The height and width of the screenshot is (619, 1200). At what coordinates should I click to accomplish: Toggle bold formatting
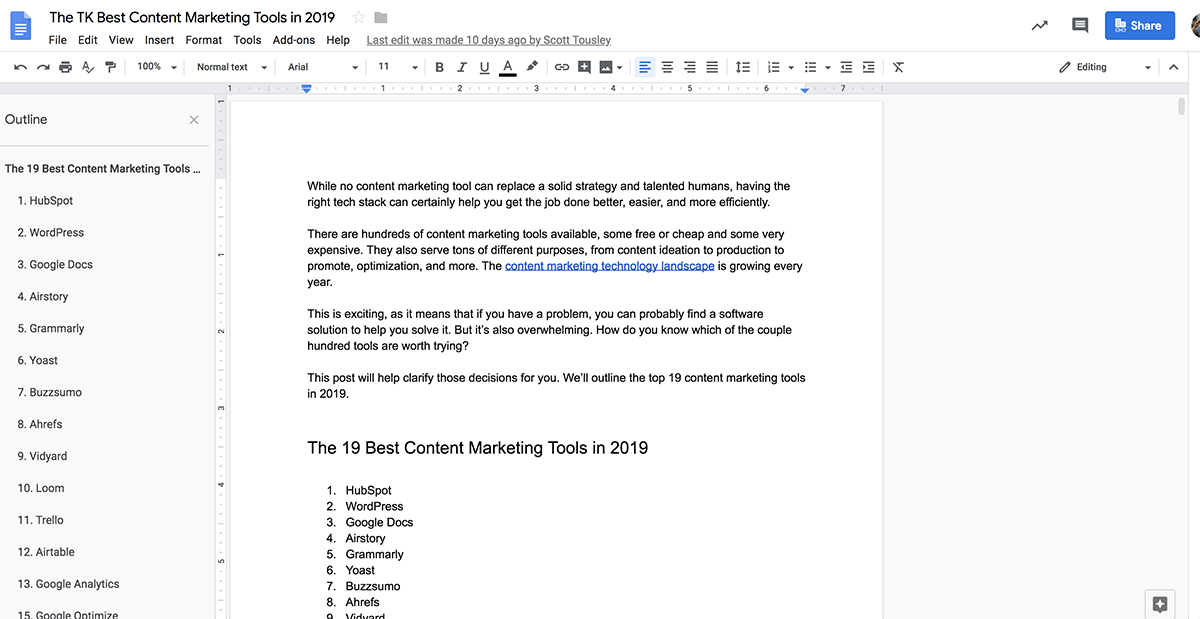[439, 67]
